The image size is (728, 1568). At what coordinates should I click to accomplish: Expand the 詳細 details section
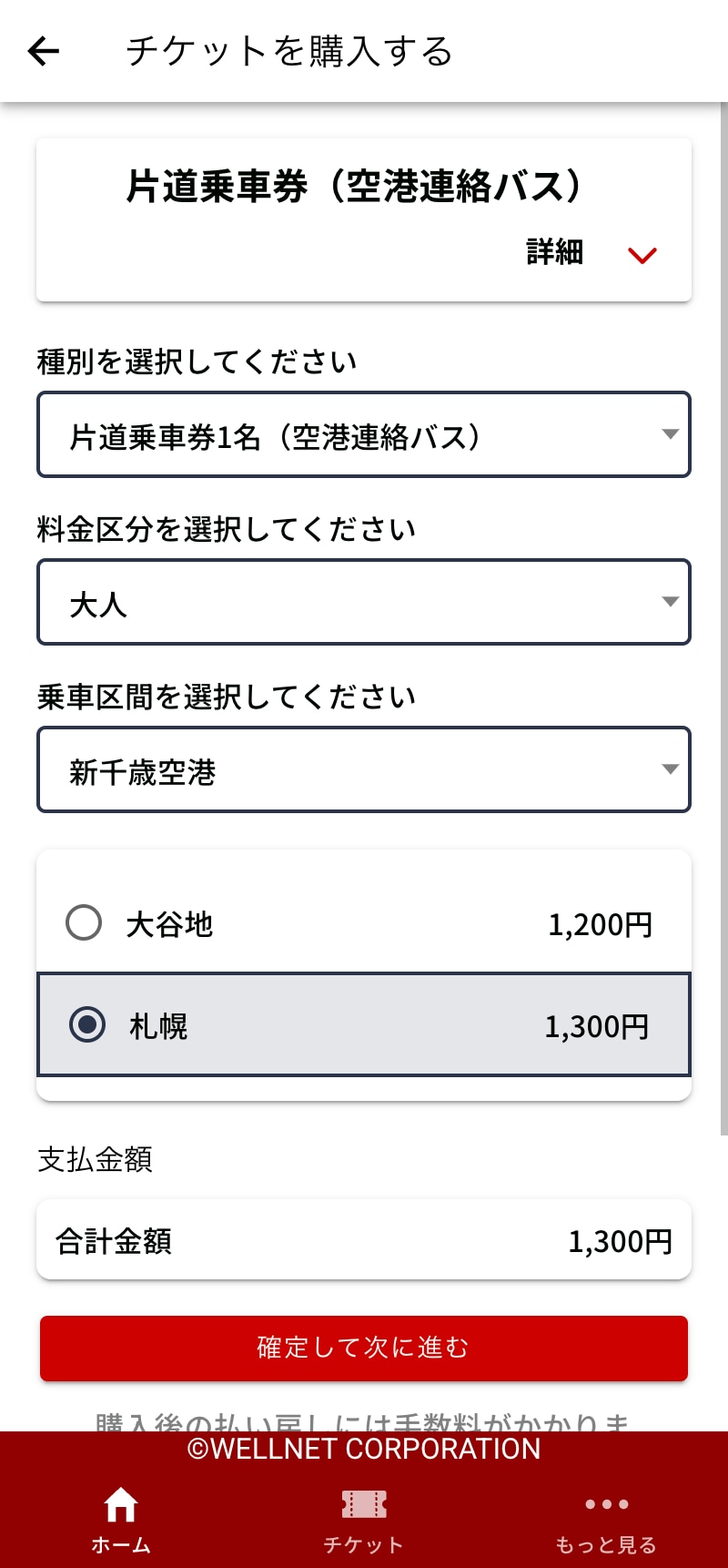555,252
